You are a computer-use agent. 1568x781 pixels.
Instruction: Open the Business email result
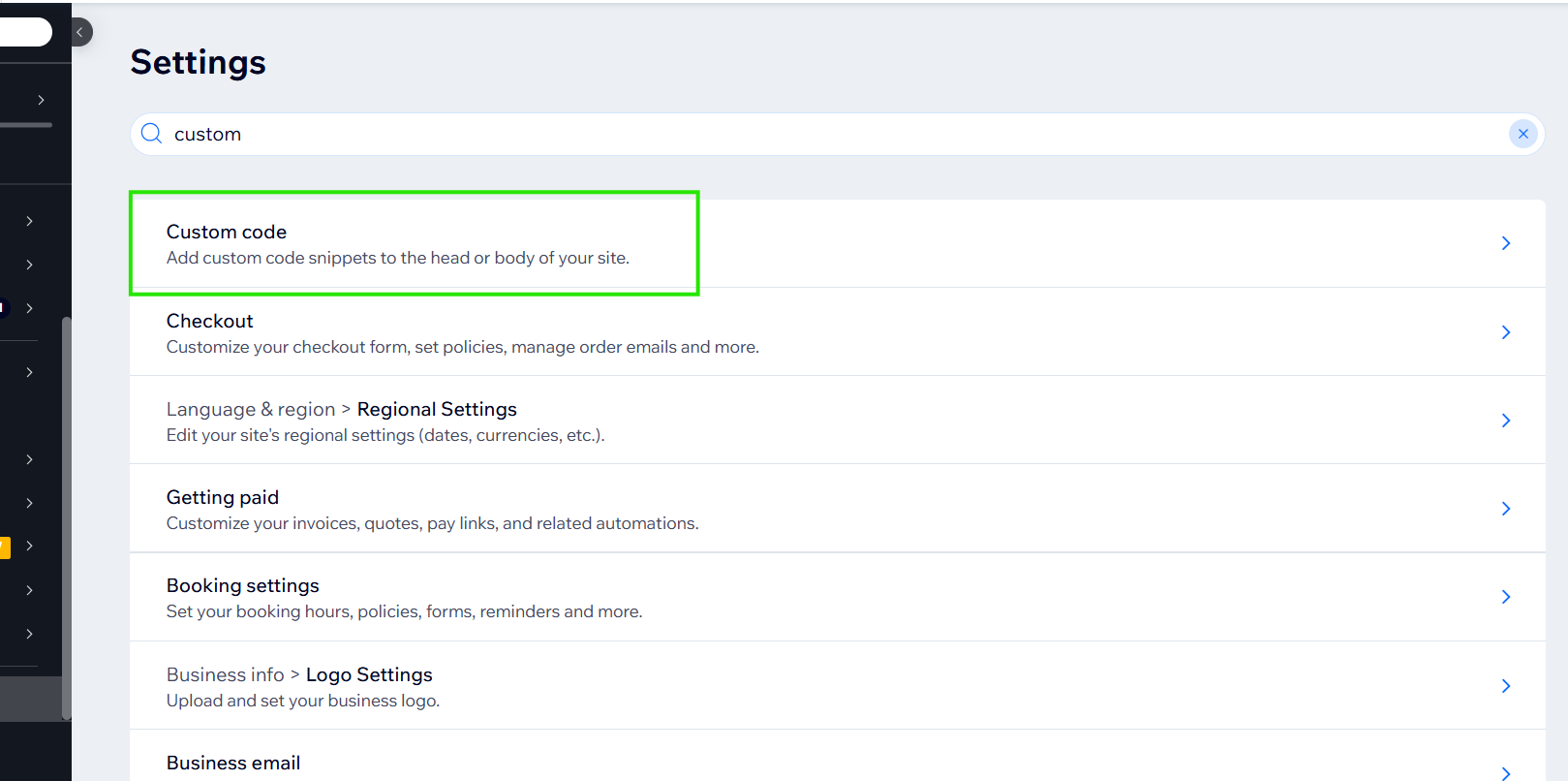pos(233,764)
